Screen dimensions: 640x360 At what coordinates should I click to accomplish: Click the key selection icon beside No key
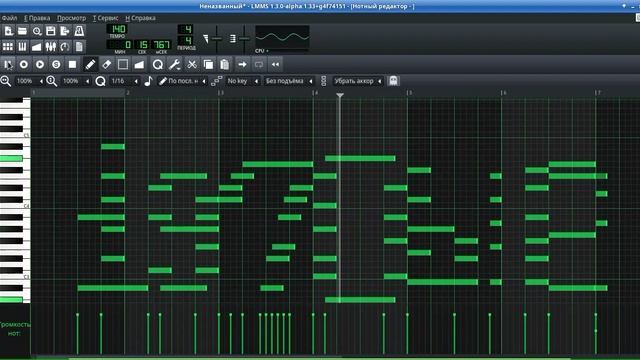217,81
